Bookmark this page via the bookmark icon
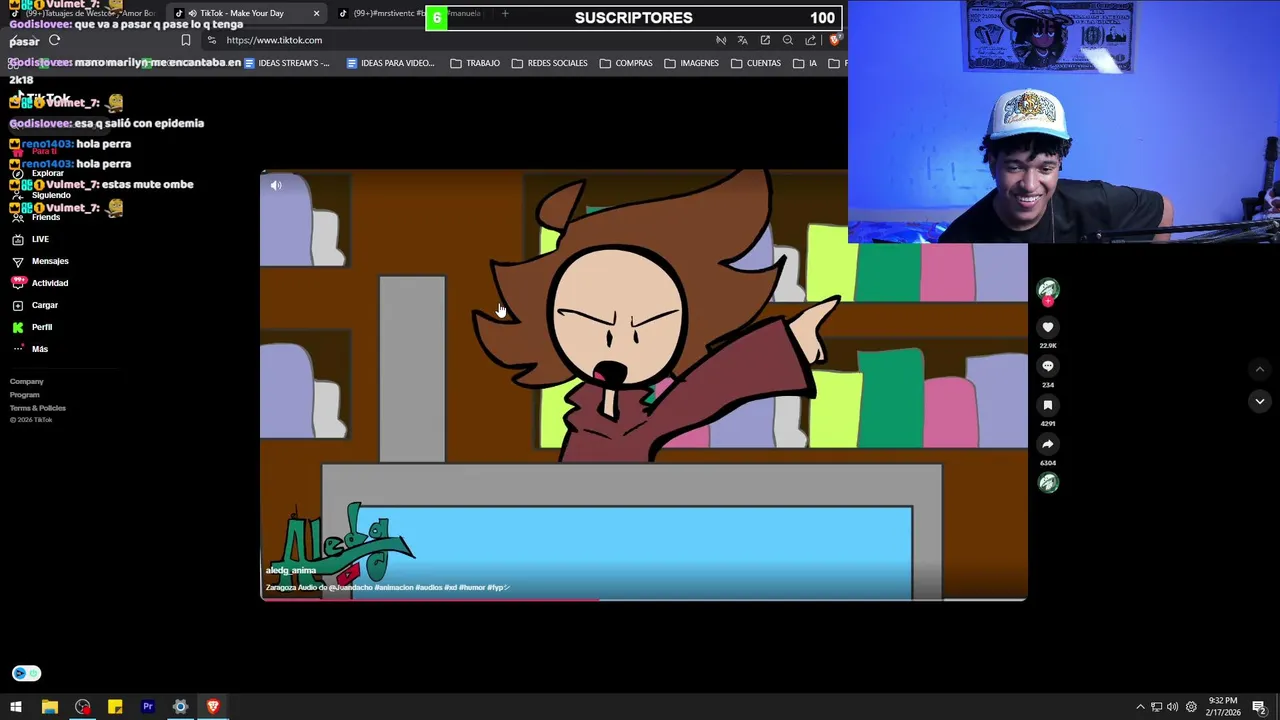Image resolution: width=1280 pixels, height=720 pixels. 185,40
